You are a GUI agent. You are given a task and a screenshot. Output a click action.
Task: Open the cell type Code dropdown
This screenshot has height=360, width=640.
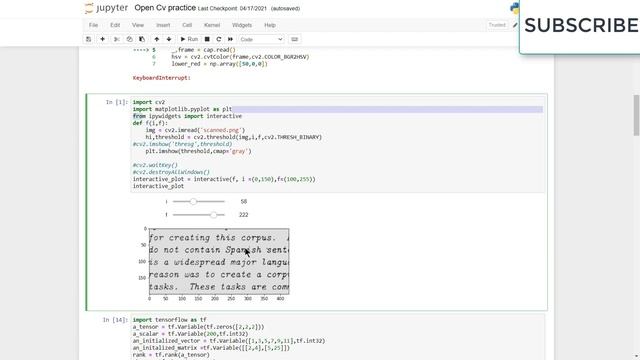tap(261, 39)
